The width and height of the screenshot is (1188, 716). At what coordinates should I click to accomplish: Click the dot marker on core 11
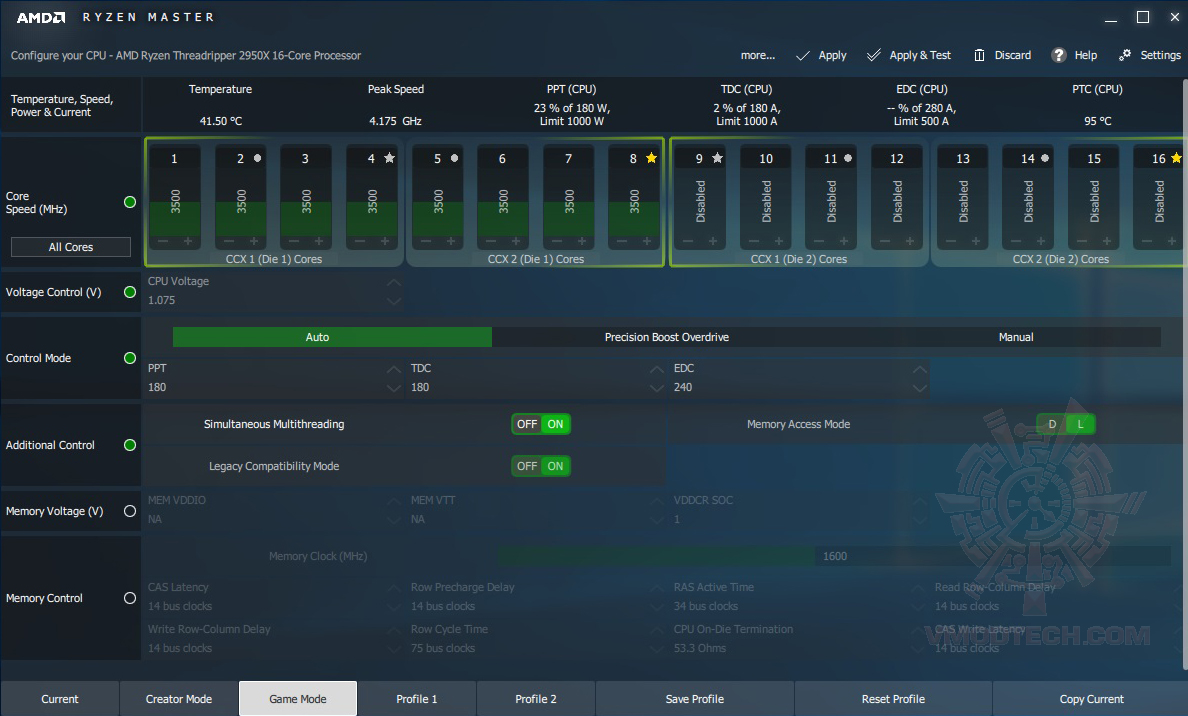click(x=848, y=158)
